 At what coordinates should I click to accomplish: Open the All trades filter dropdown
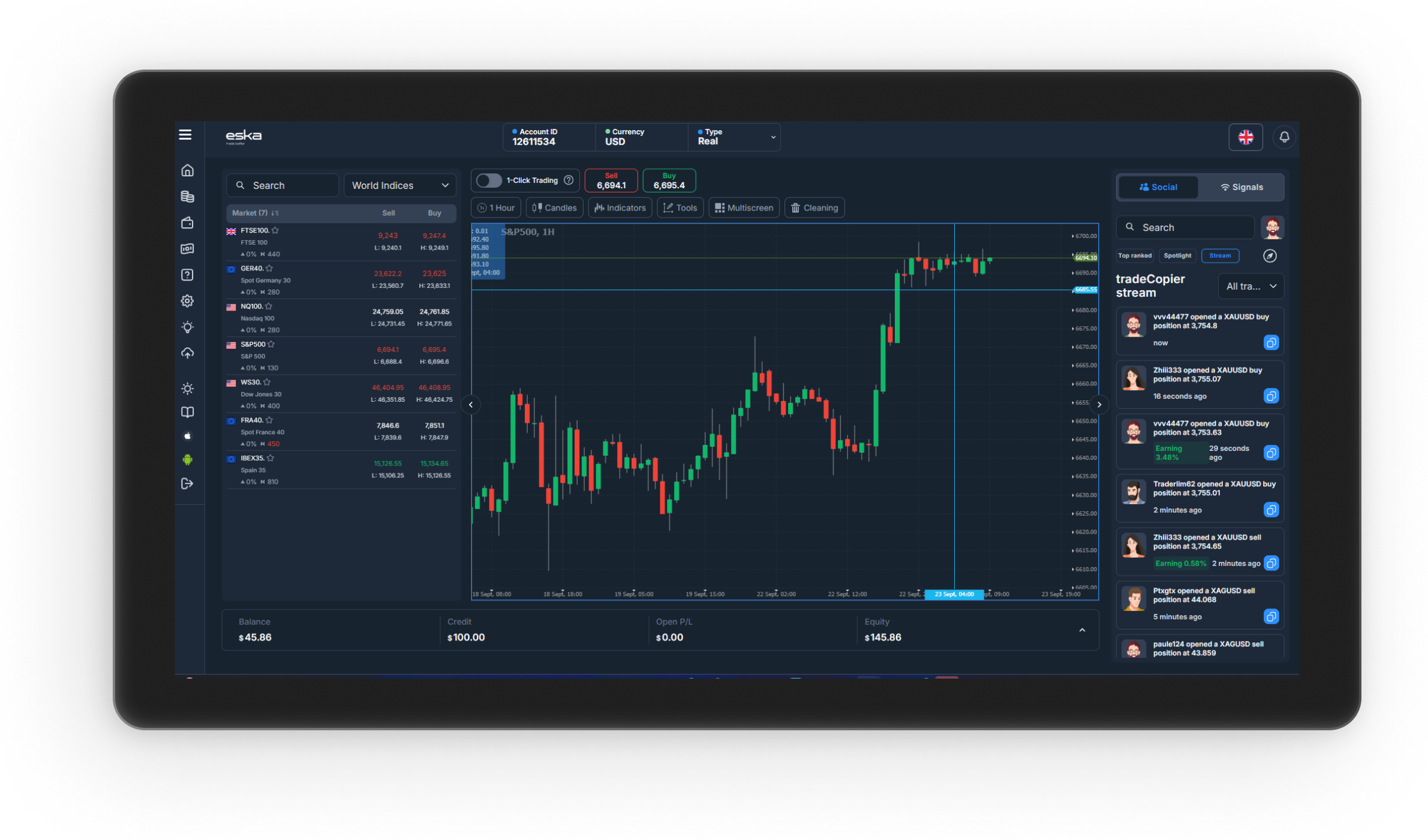[1251, 287]
